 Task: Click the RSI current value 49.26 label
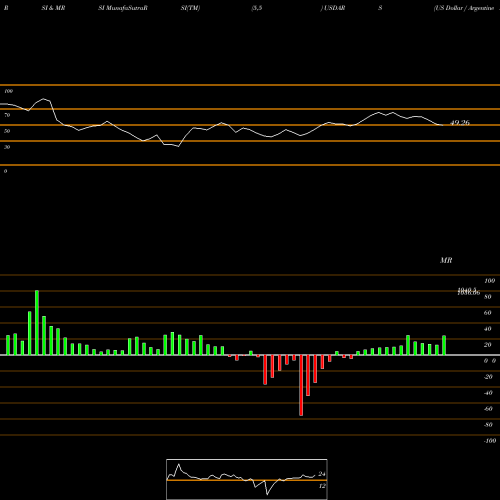pyautogui.click(x=460, y=123)
